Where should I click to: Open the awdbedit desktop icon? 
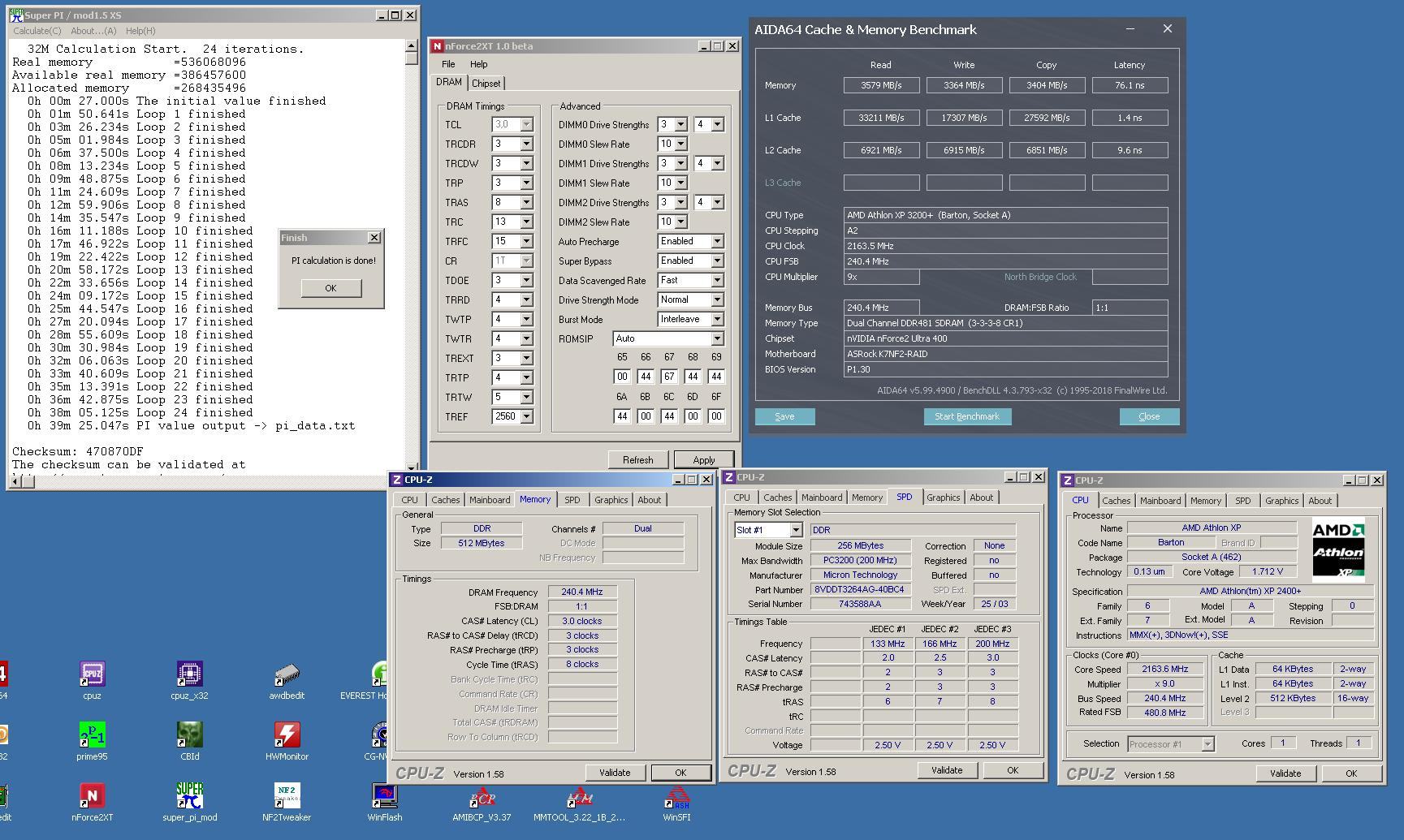[287, 674]
